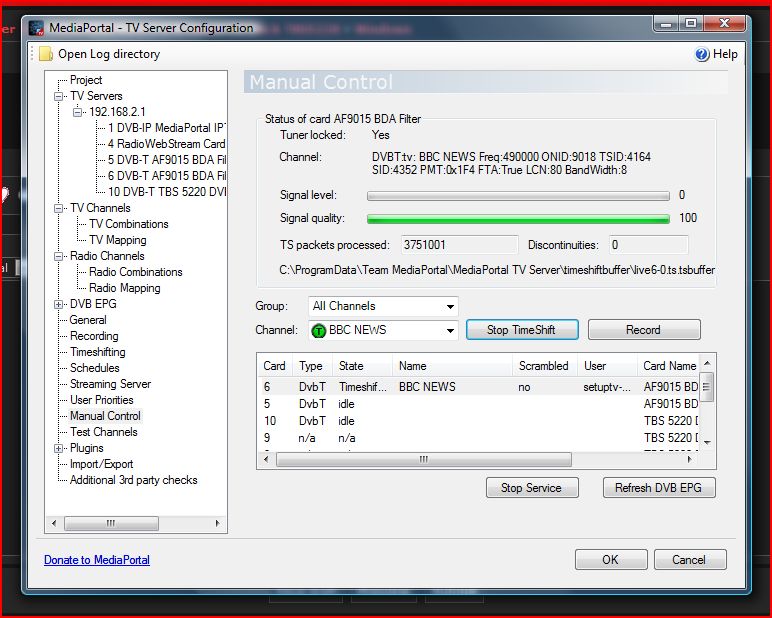Screen dimensions: 772x618
Task: Open Radio Combinations page
Action: coord(135,272)
